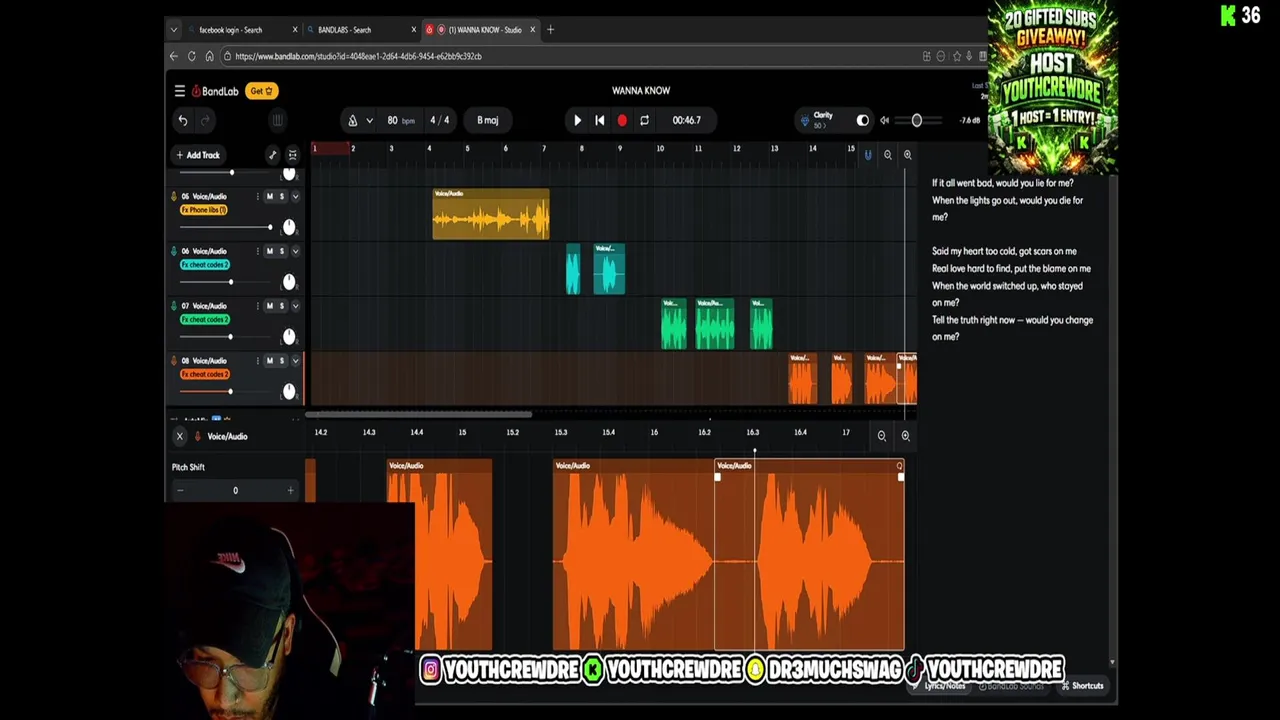The width and height of the screenshot is (1280, 720).
Task: Open the BandLab hamburger menu
Action: 180,91
